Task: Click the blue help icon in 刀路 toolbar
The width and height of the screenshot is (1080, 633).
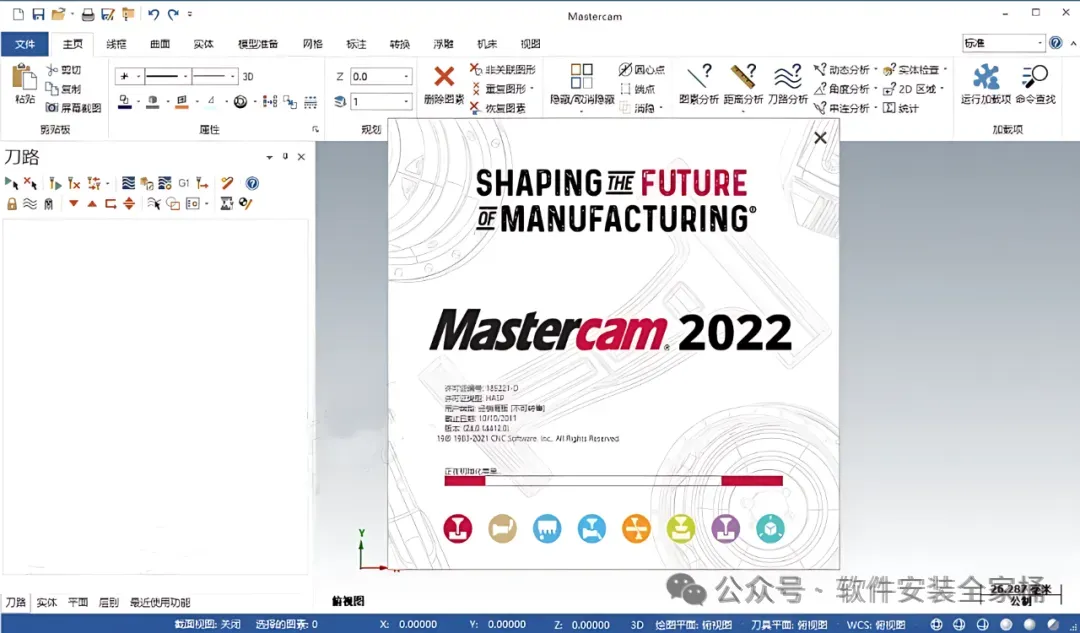Action: pos(252,183)
